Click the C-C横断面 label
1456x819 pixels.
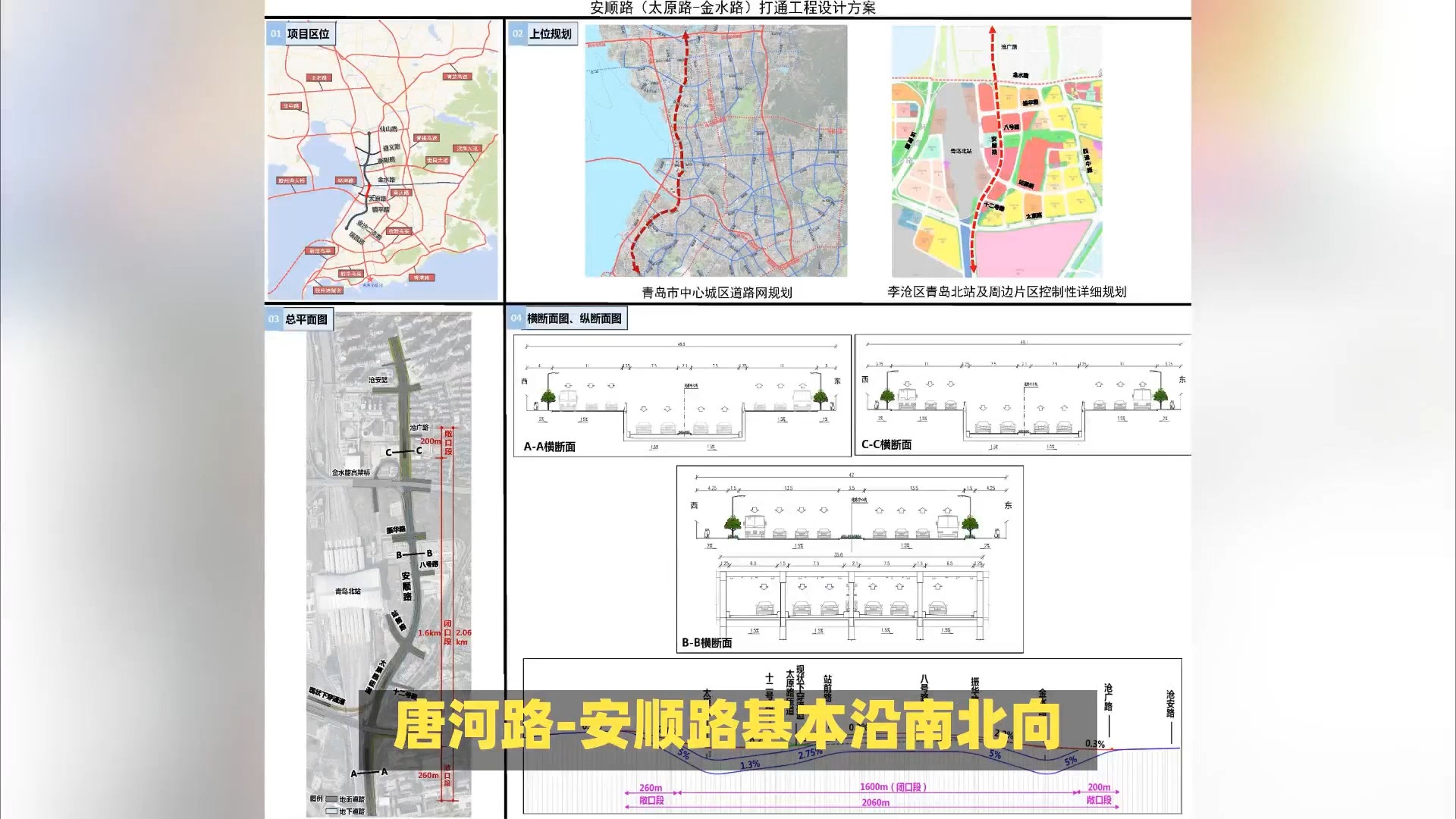click(x=886, y=444)
